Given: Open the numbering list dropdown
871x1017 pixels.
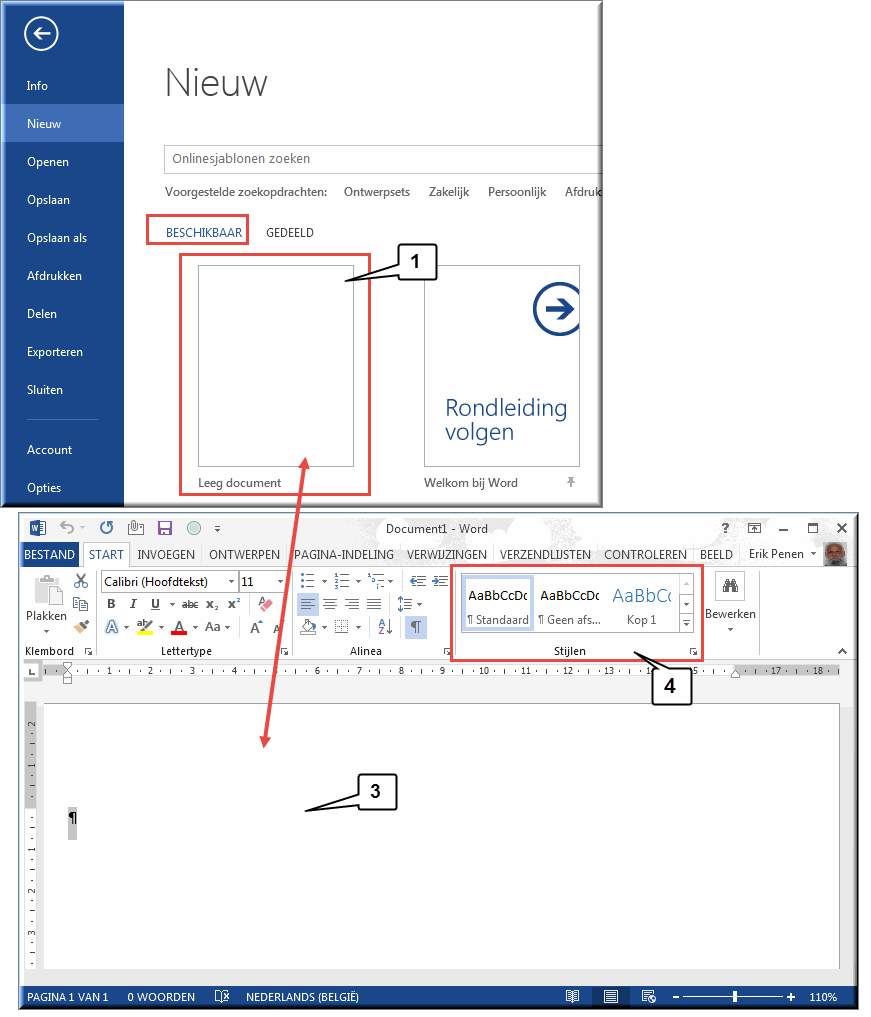Looking at the screenshot, I should 357,581.
